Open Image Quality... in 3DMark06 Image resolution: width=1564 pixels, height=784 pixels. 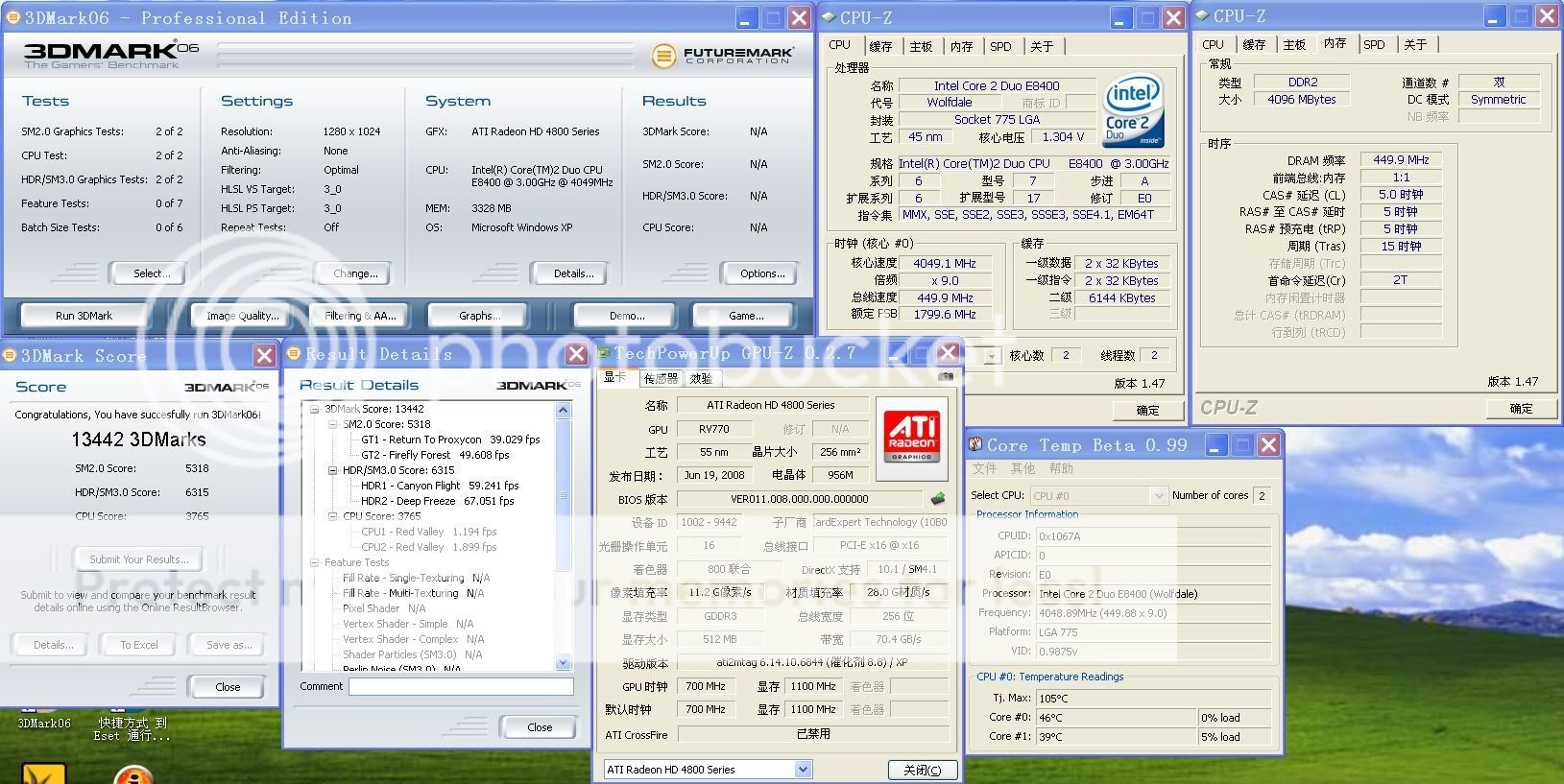(243, 316)
